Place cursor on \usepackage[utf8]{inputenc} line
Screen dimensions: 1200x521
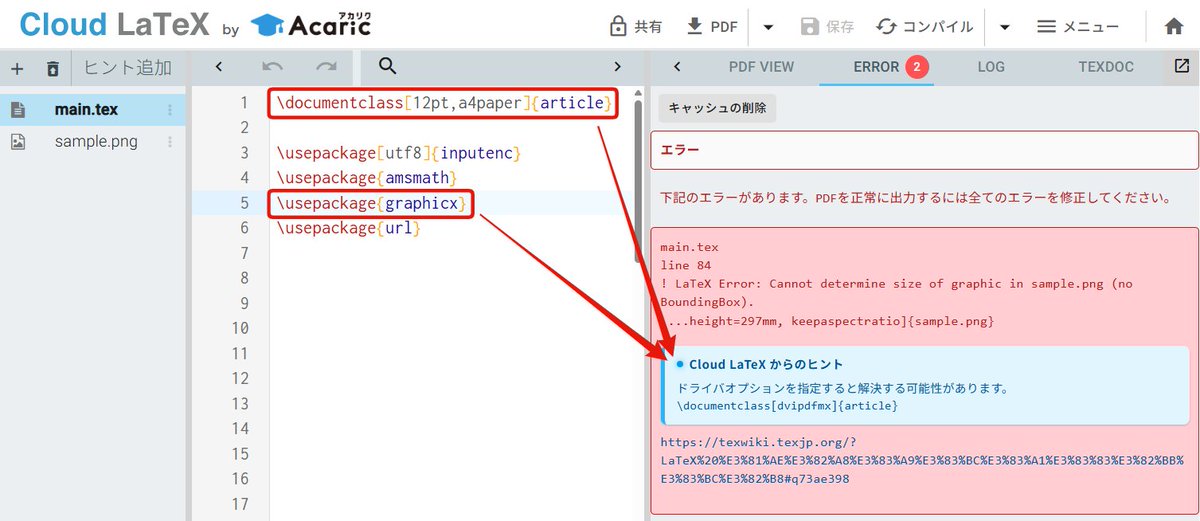[399, 153]
